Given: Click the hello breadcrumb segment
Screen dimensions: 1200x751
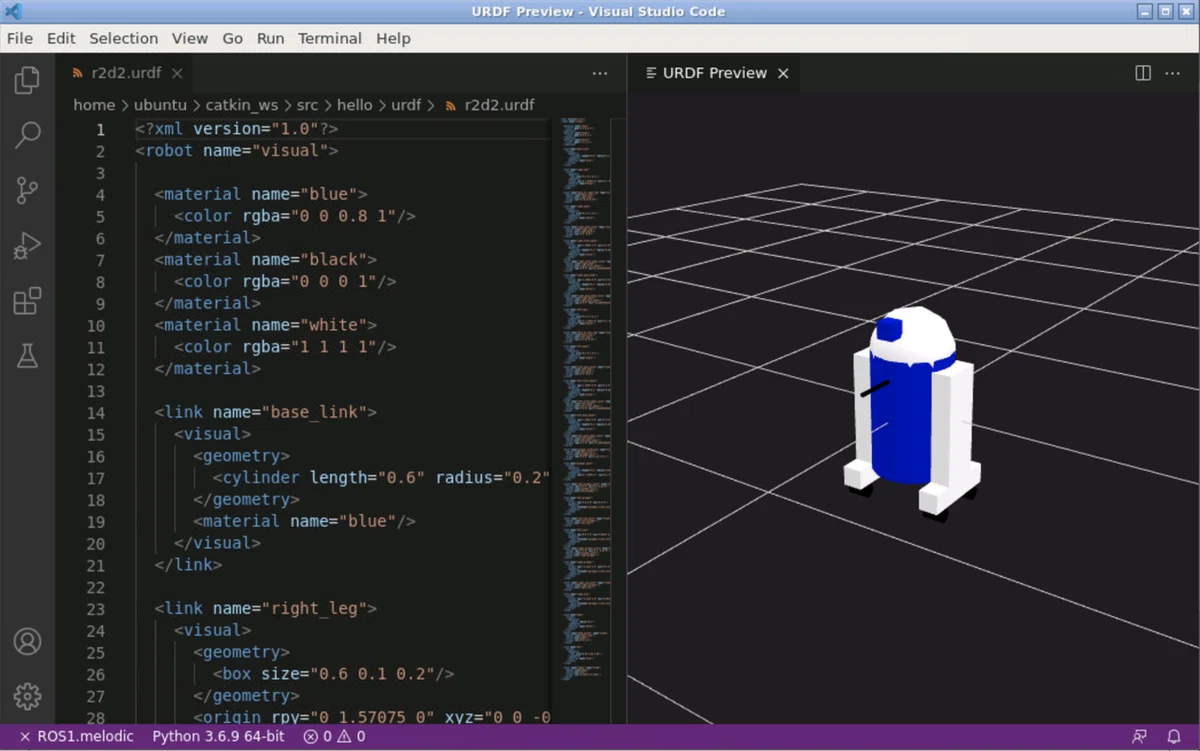Looking at the screenshot, I should click(x=354, y=105).
